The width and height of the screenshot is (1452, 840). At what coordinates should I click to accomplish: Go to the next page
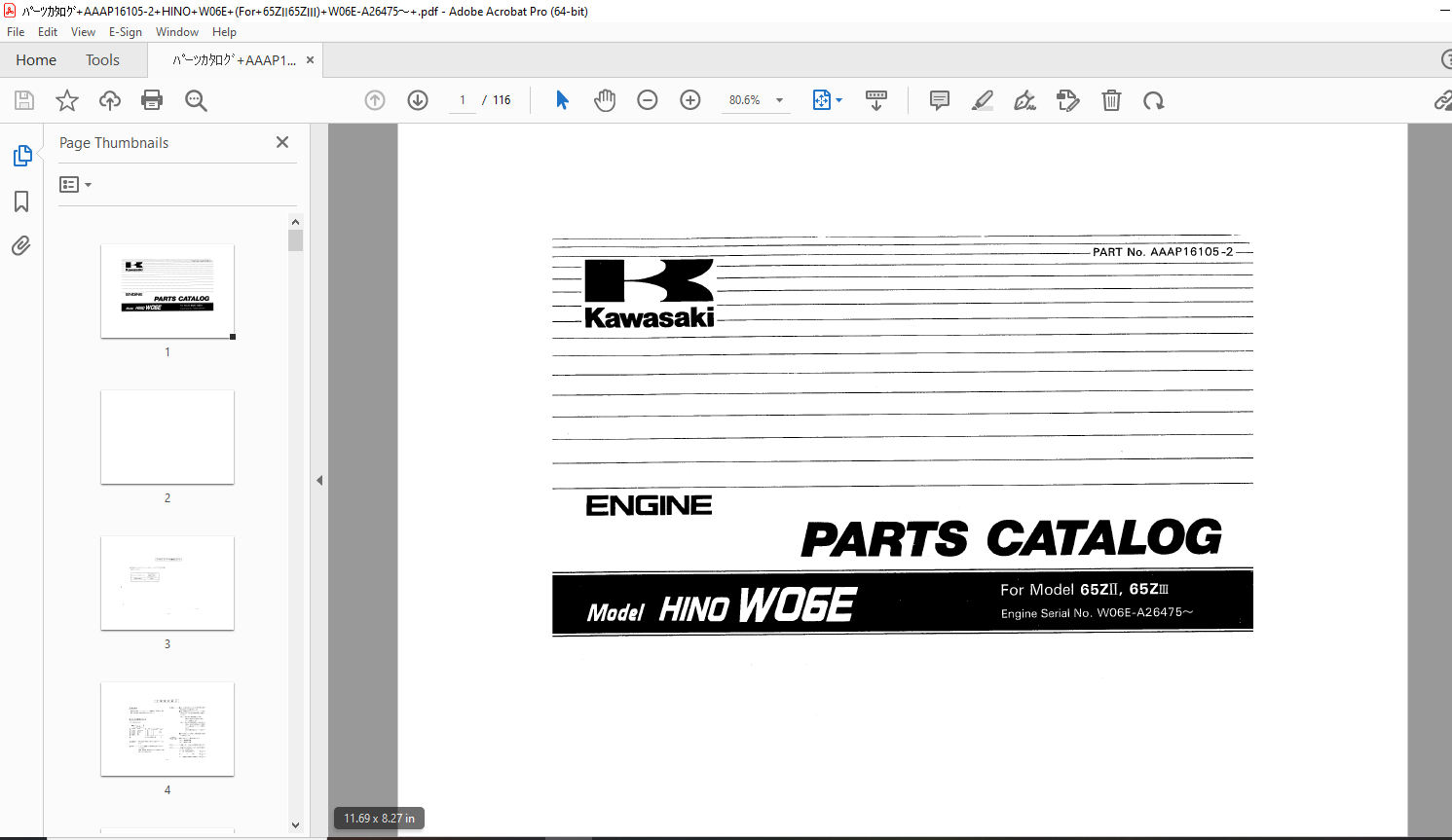point(418,100)
